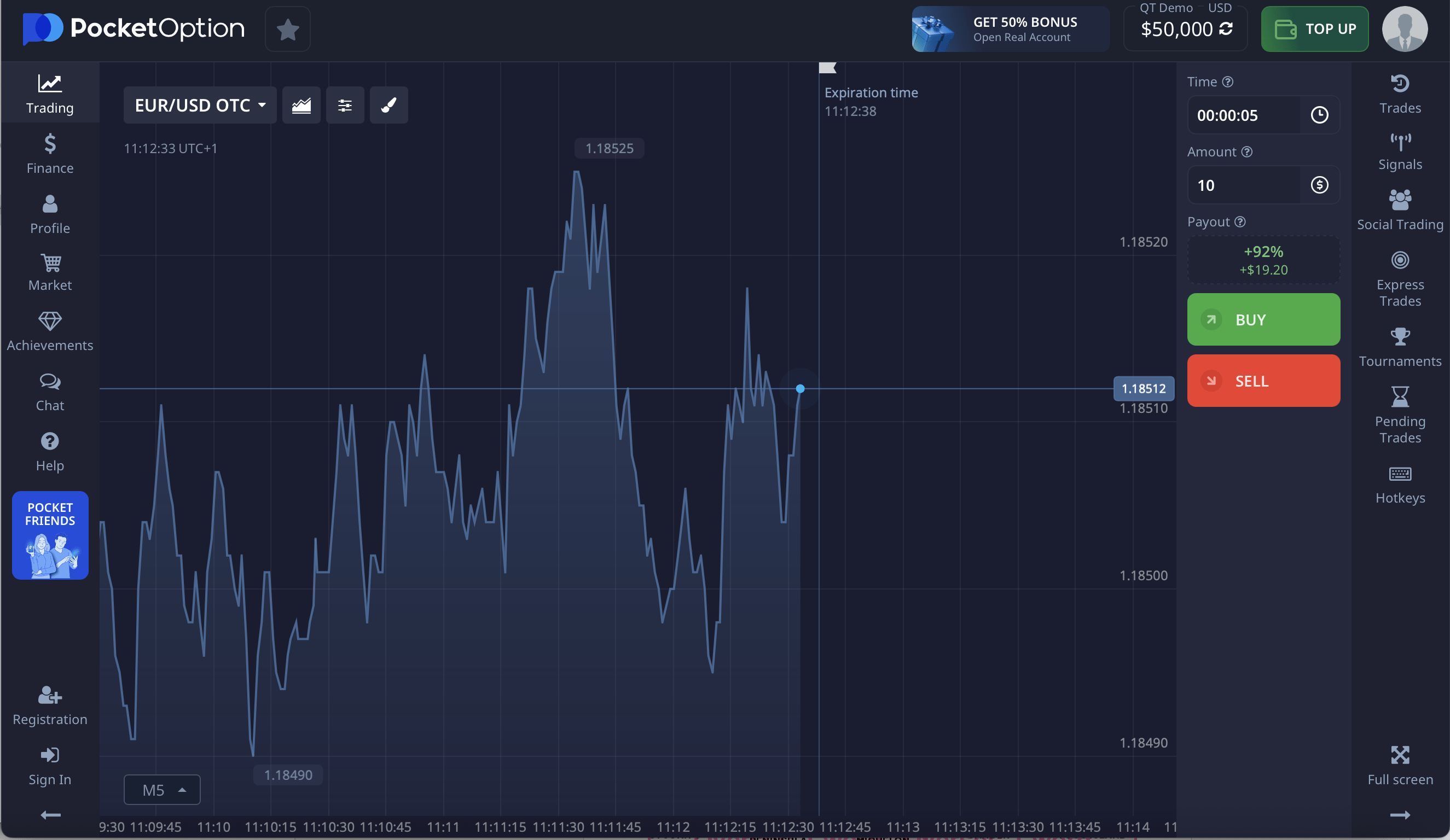This screenshot has width=1450, height=840.
Task: Open Pending Trades
Action: click(x=1400, y=415)
